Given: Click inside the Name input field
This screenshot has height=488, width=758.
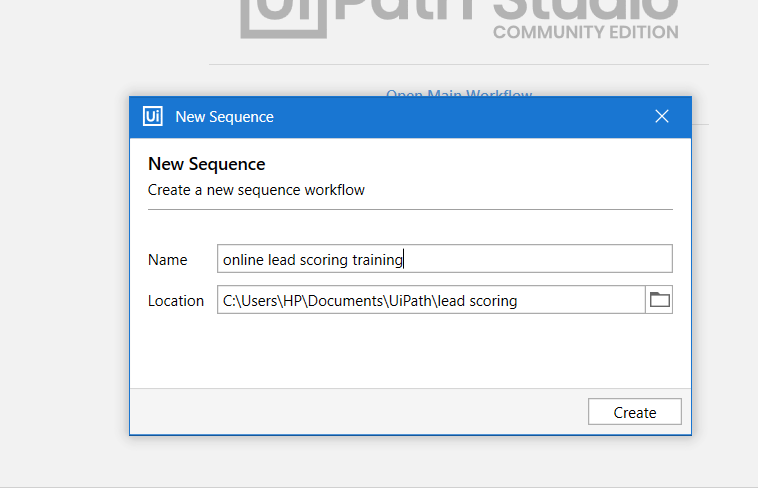Looking at the screenshot, I should [x=445, y=259].
